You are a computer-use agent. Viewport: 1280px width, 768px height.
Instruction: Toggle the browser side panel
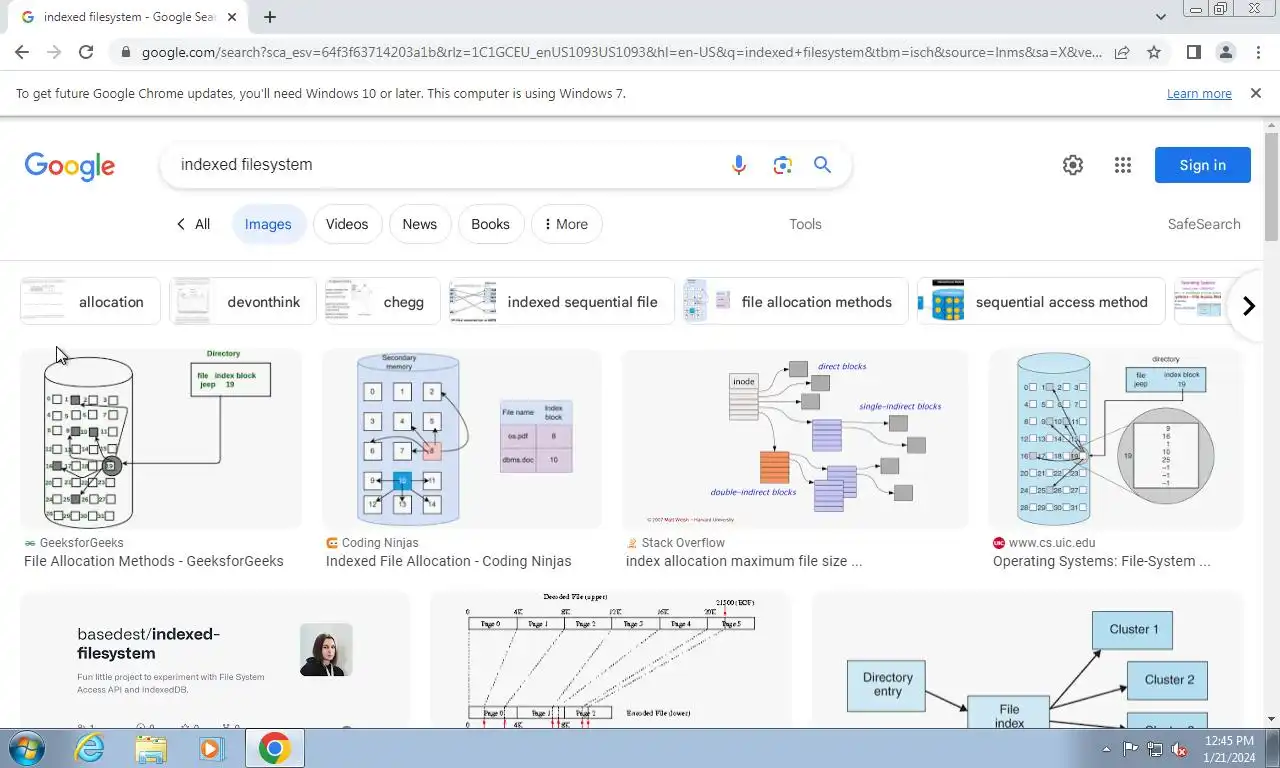[1193, 53]
